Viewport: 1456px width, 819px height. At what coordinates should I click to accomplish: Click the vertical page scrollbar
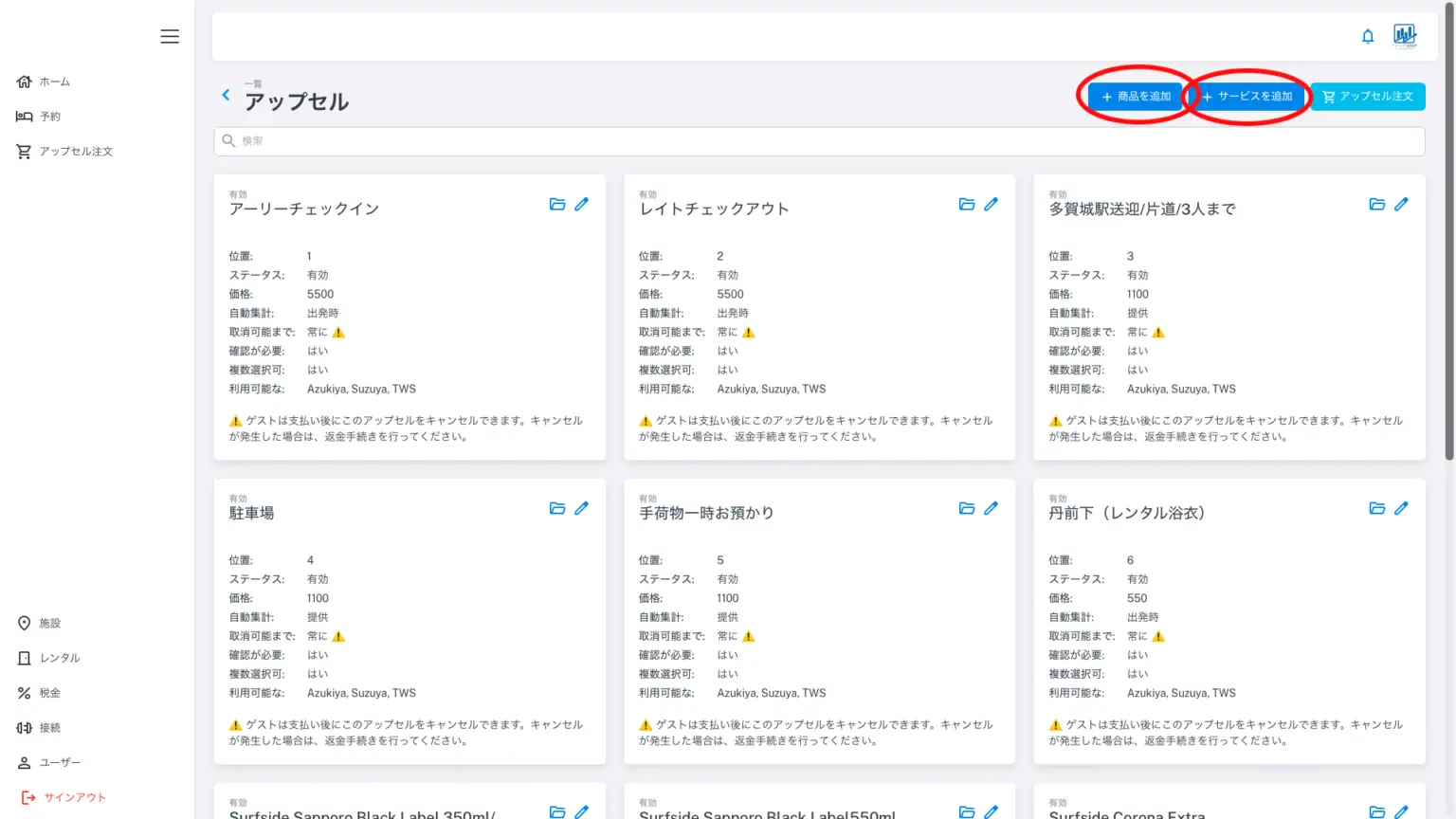pyautogui.click(x=1448, y=284)
